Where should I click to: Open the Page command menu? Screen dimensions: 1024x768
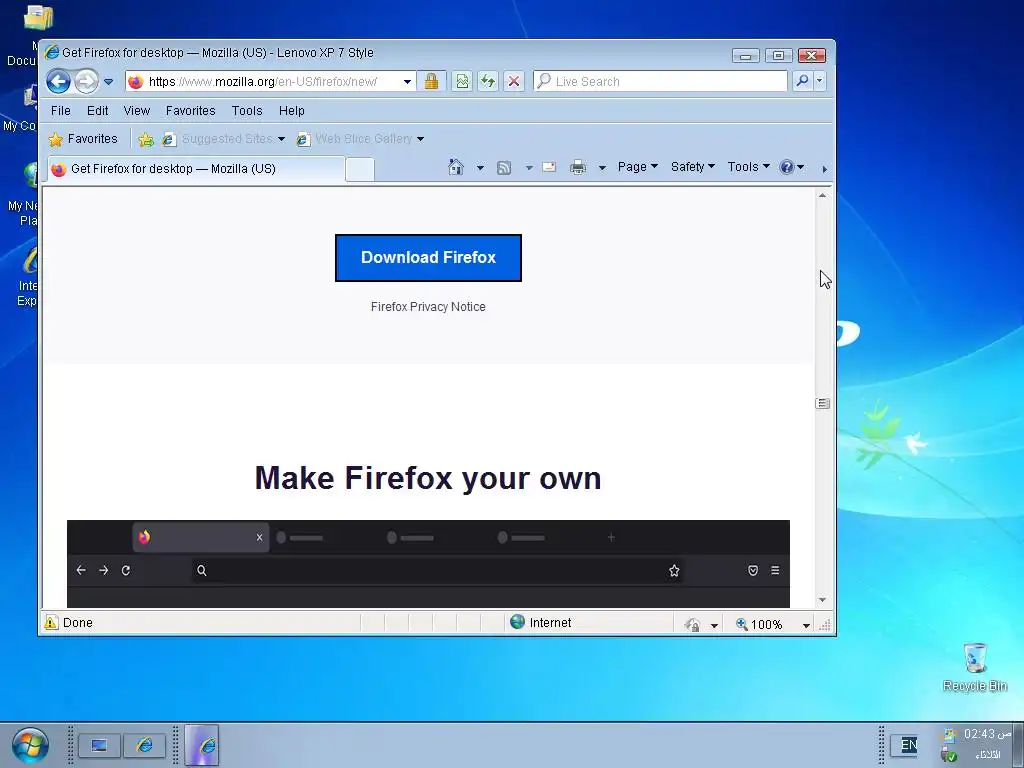[637, 167]
